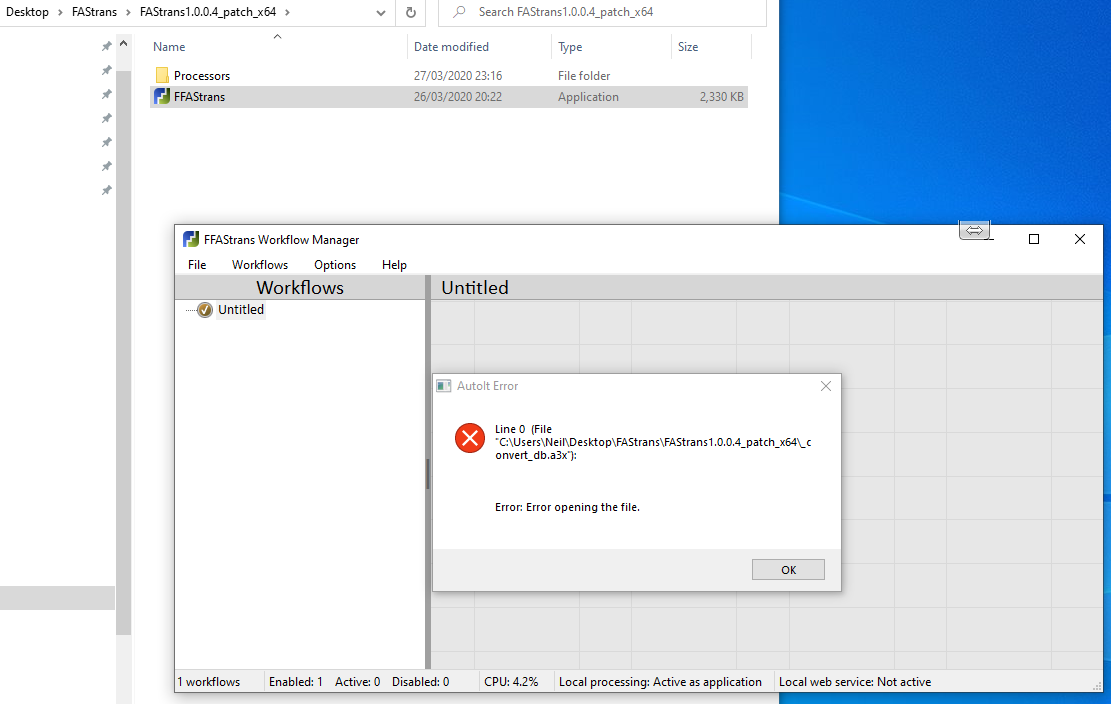Image resolution: width=1111 pixels, height=704 pixels.
Task: Click the 'CPU: 4.2%' status entry
Action: [x=511, y=682]
